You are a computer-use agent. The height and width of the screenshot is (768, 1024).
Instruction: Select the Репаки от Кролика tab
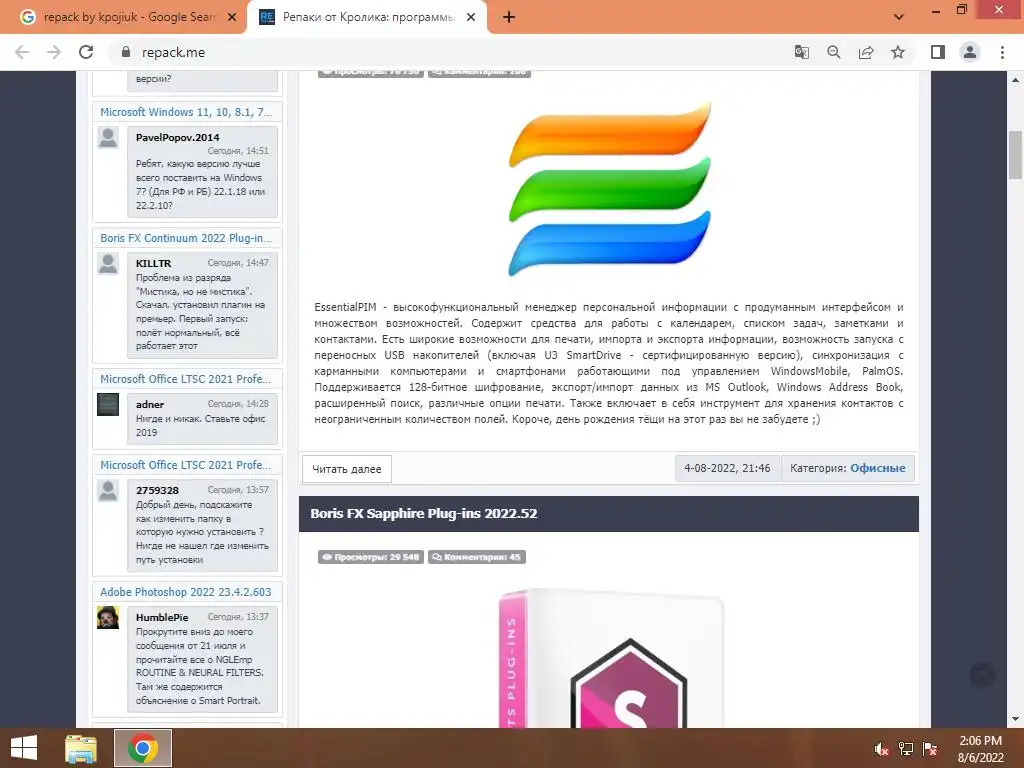[x=367, y=17]
